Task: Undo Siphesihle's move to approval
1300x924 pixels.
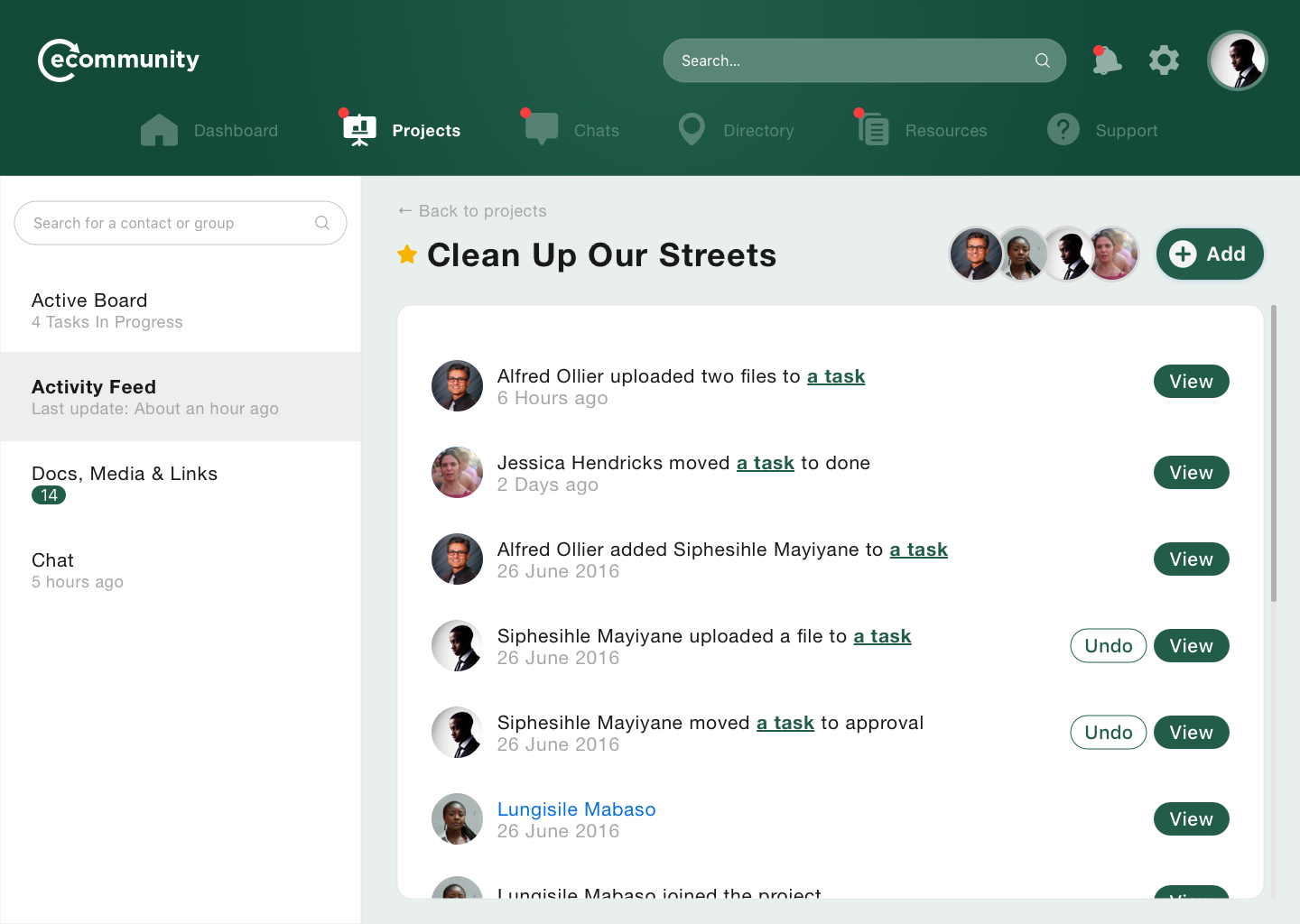Action: point(1108,733)
